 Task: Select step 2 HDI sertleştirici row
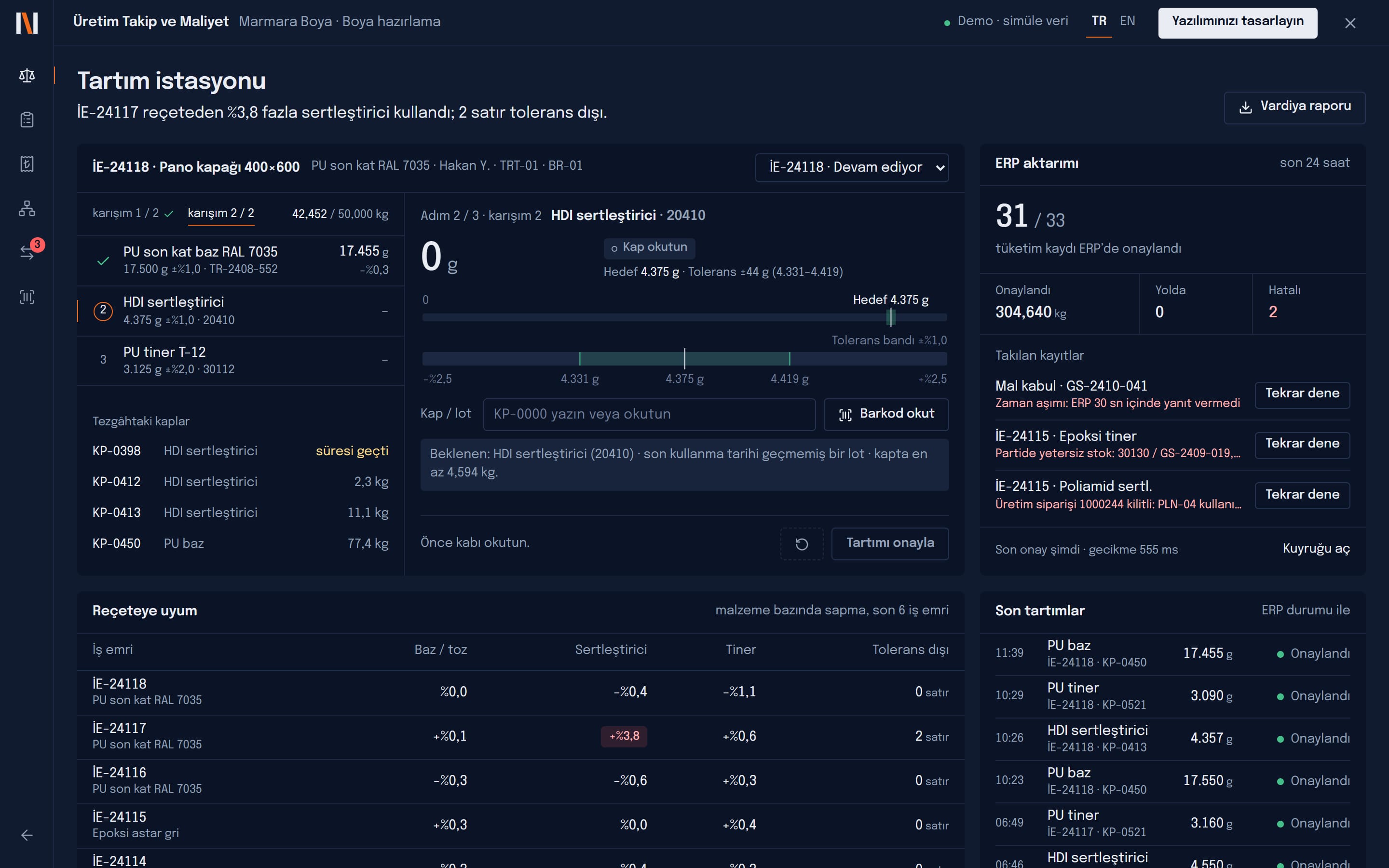click(241, 311)
